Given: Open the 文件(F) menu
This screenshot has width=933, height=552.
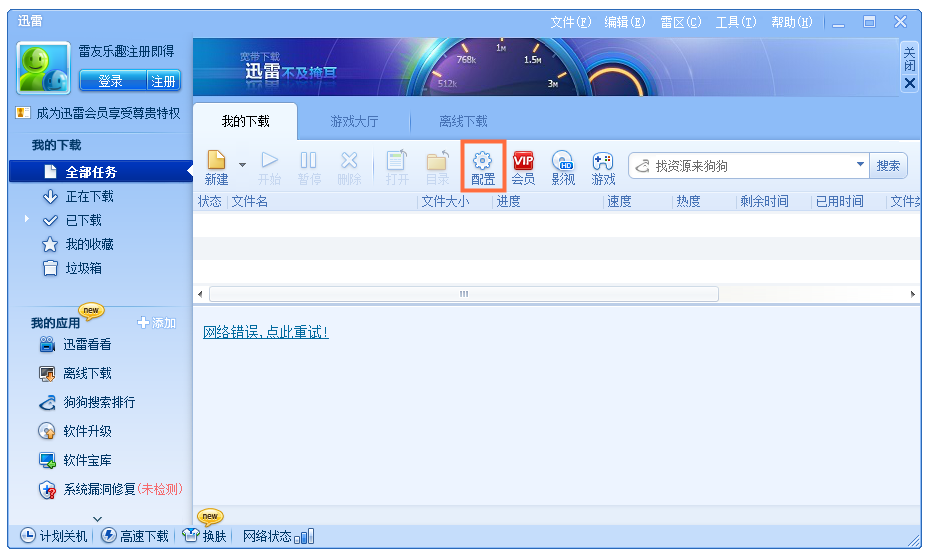Looking at the screenshot, I should (x=571, y=22).
